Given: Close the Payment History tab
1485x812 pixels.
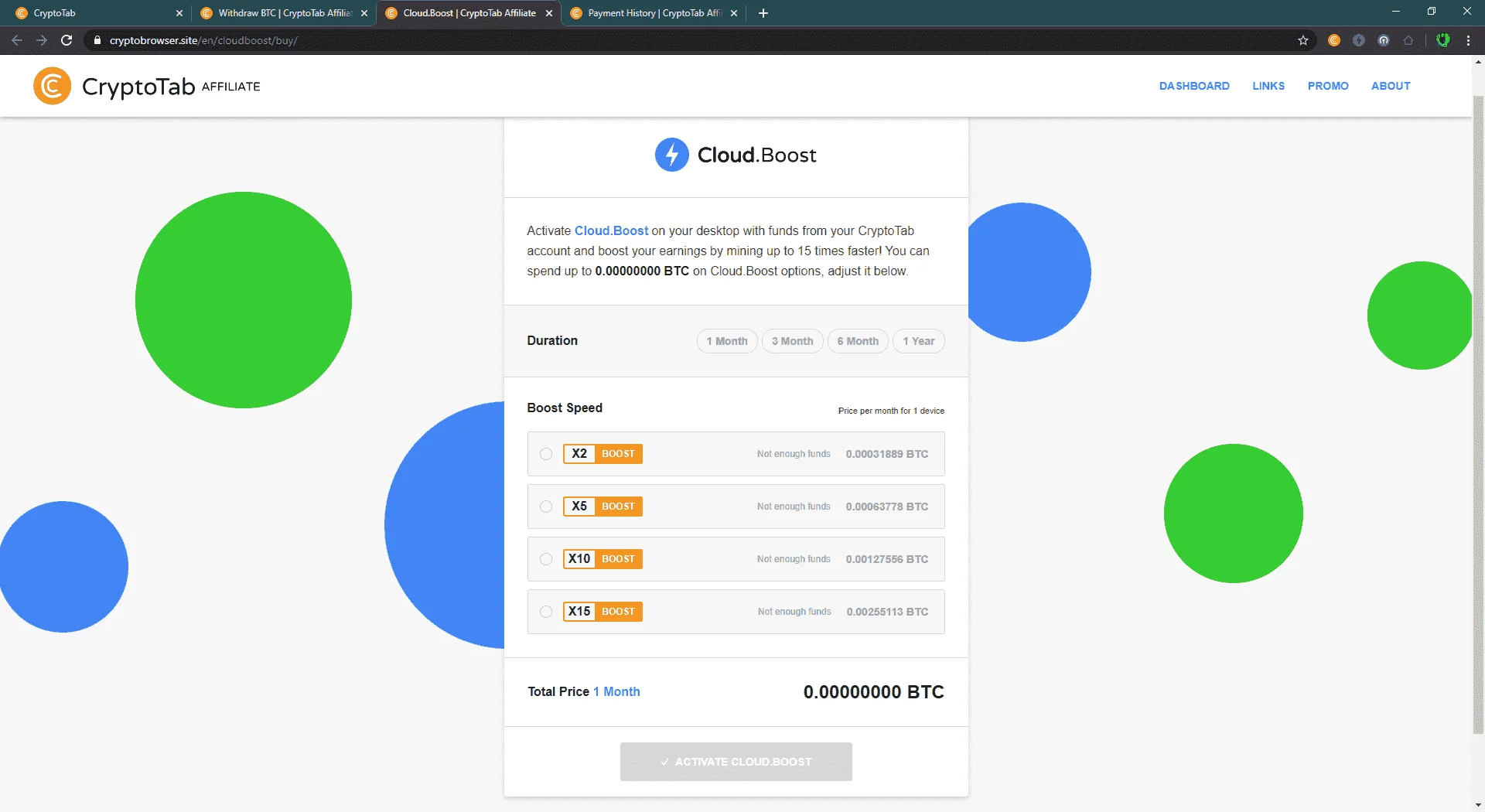Looking at the screenshot, I should point(734,13).
